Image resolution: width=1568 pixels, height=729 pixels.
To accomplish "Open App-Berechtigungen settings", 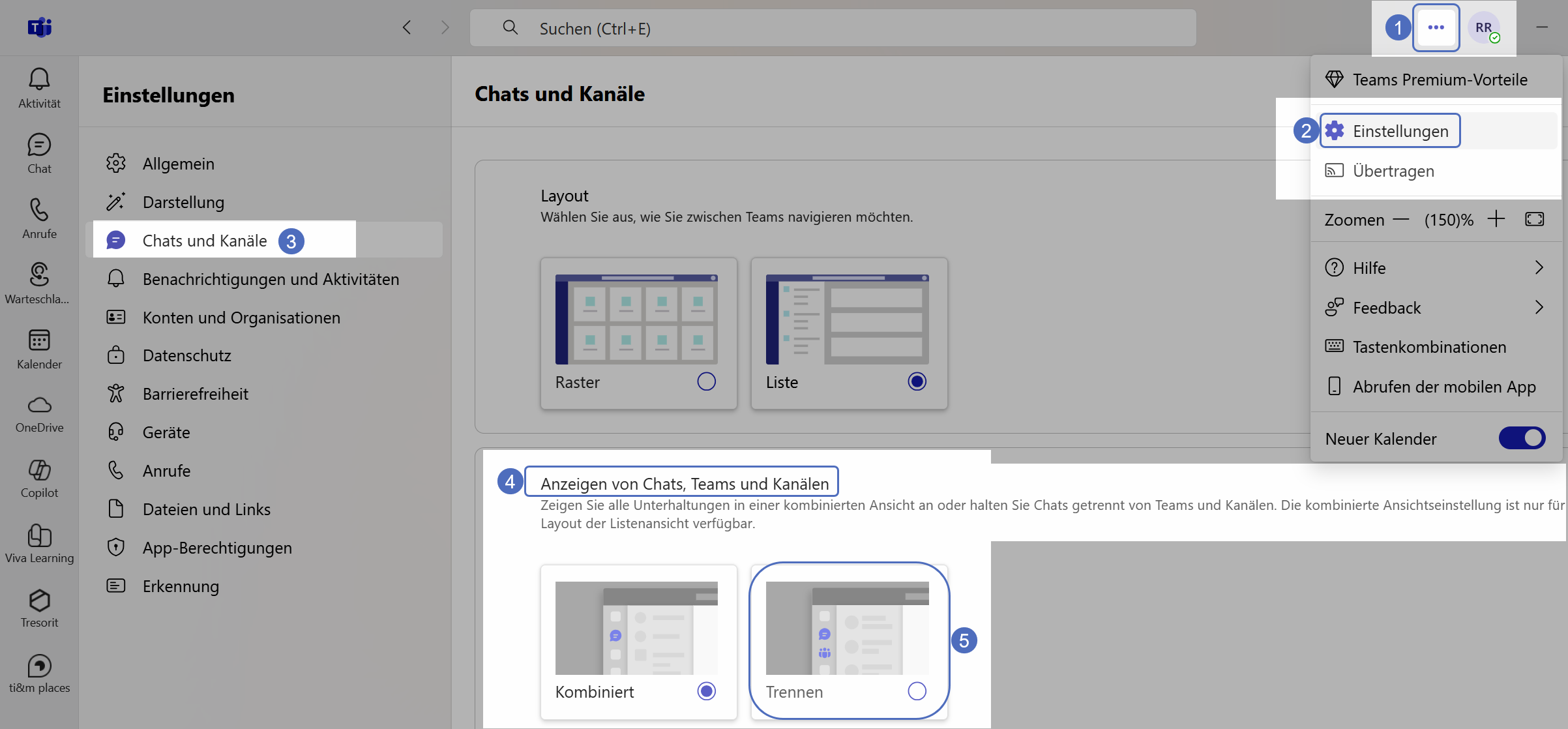I will coord(264,548).
